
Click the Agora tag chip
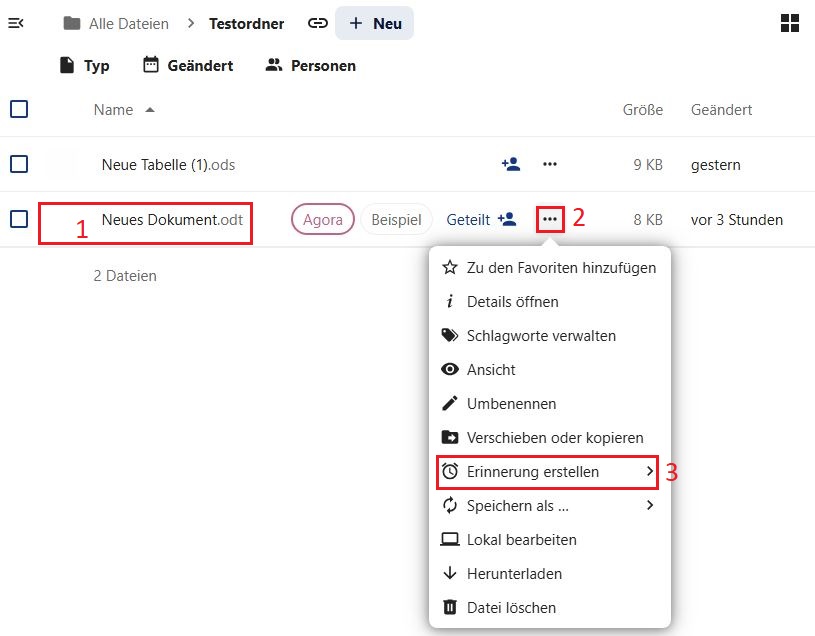click(323, 219)
